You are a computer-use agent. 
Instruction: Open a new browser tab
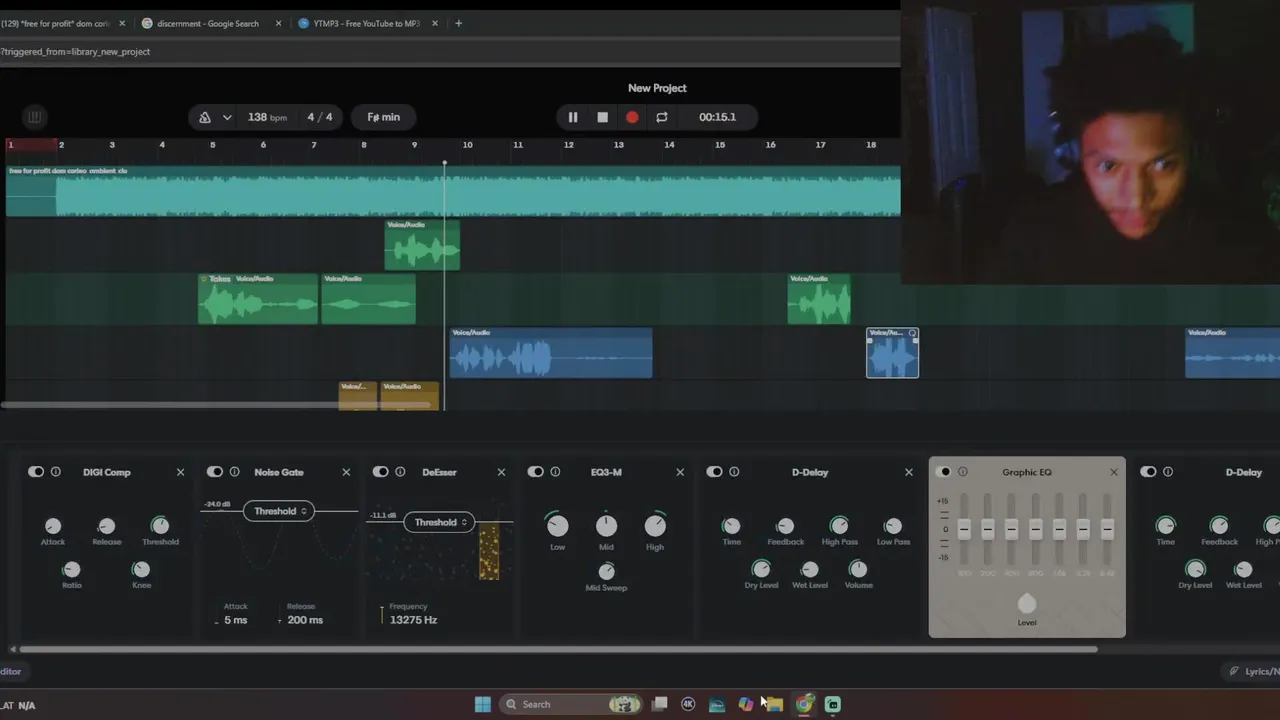458,23
